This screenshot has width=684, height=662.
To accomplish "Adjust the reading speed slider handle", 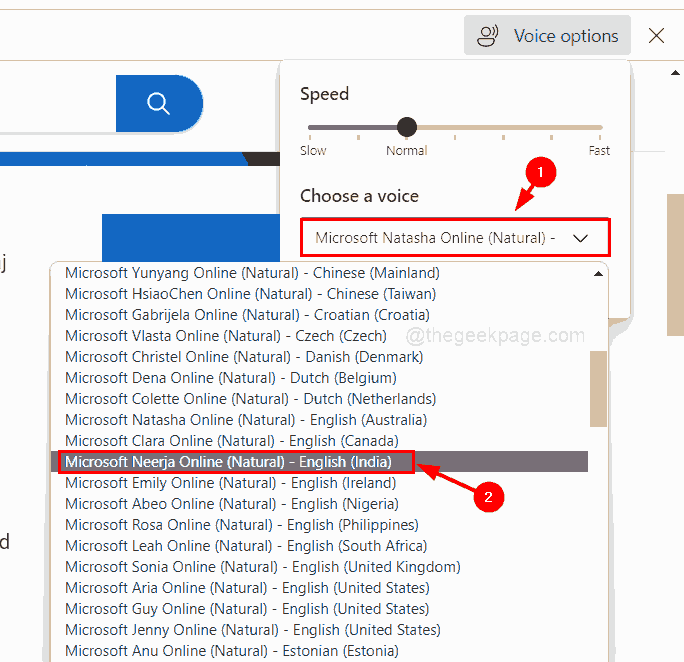I will [x=406, y=127].
